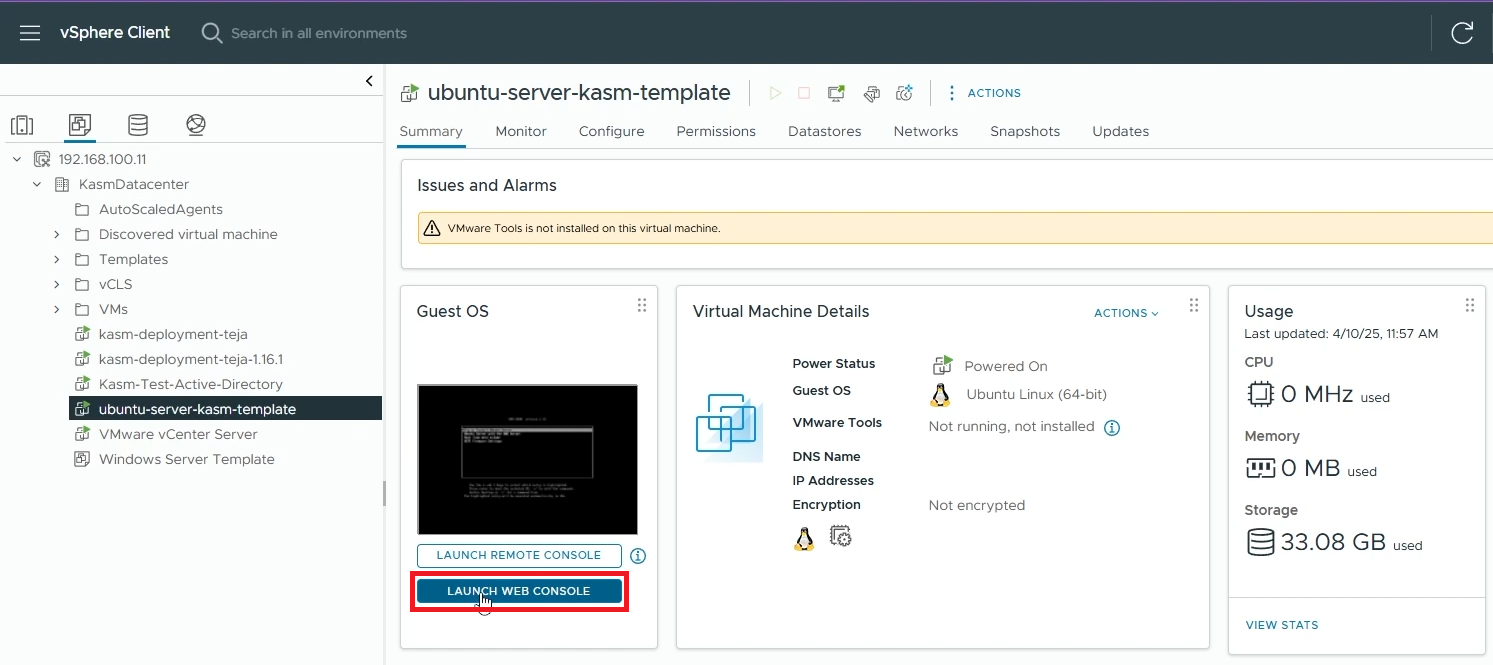The height and width of the screenshot is (665, 1493).
Task: Click the VMware Tools info icon
Action: click(1111, 427)
